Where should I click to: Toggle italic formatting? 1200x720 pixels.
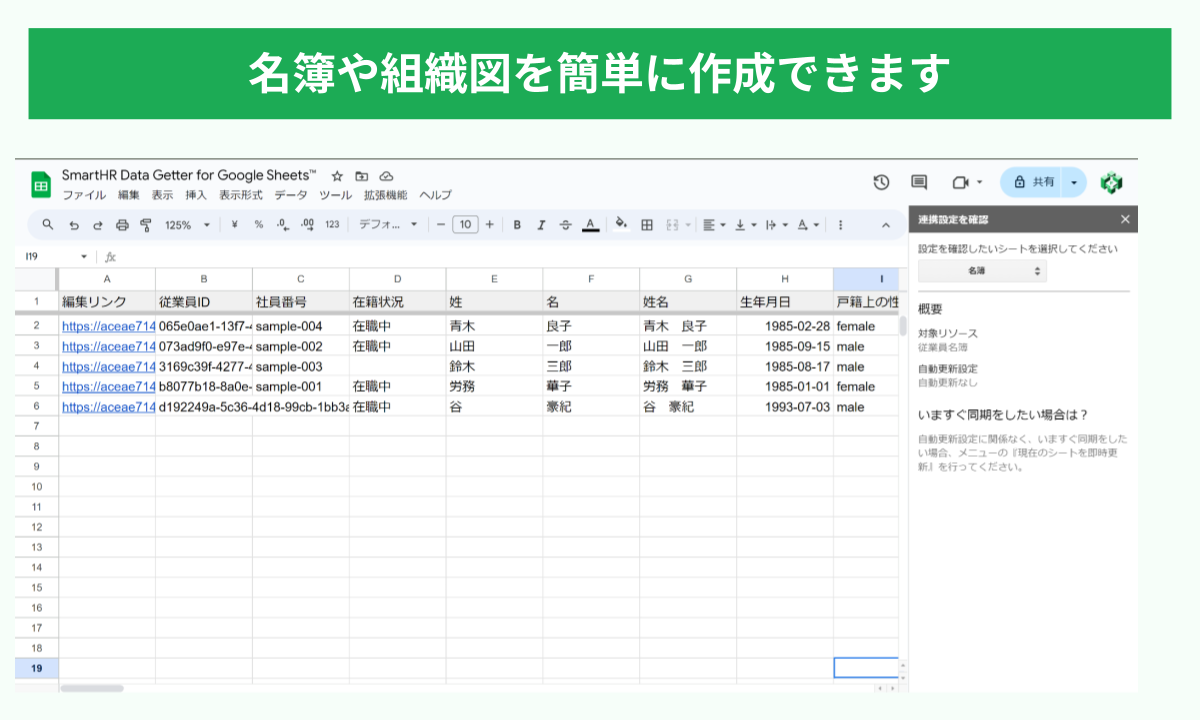[541, 225]
